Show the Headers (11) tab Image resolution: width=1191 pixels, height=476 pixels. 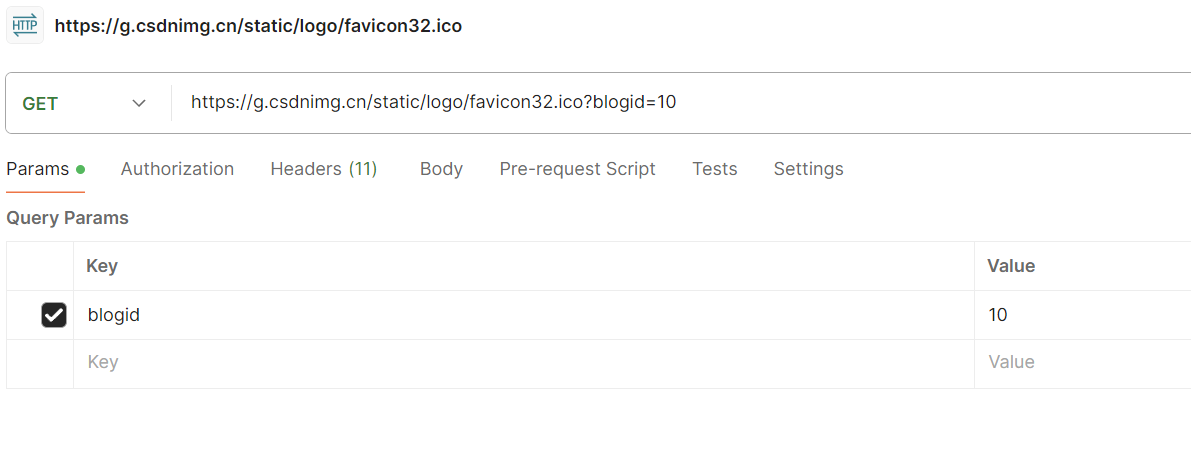[x=323, y=169]
